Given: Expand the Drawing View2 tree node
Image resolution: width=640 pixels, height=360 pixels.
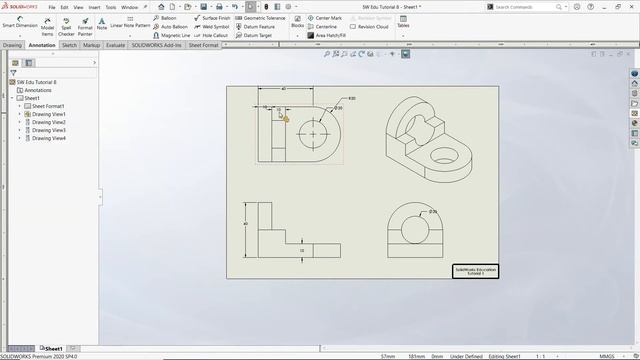Looking at the screenshot, I should [20, 122].
